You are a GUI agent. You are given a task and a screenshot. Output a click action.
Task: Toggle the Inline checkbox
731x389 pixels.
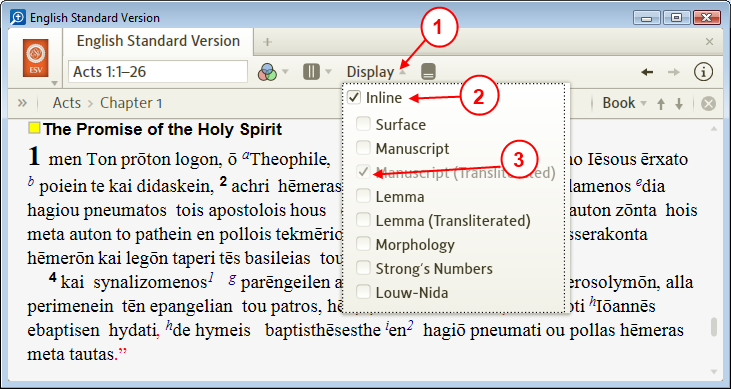(355, 97)
